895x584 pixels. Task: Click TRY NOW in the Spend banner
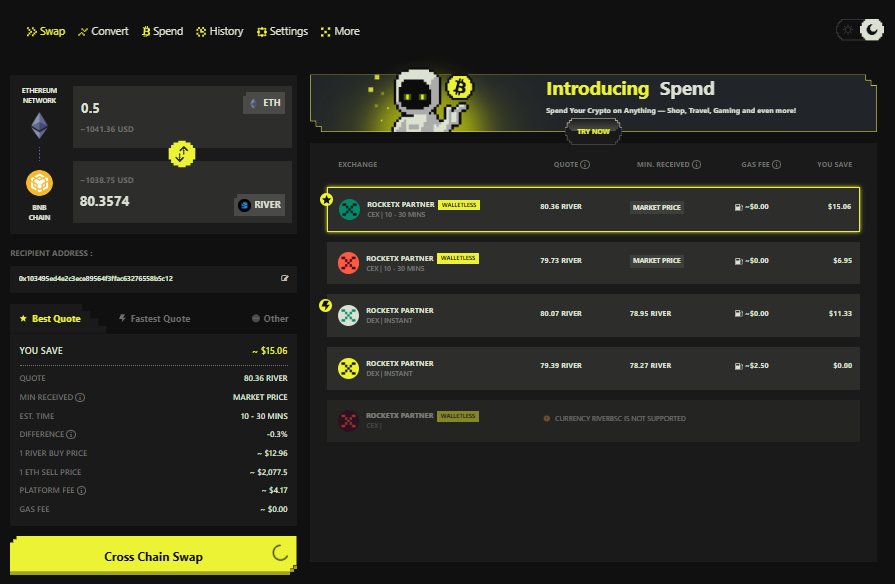coord(593,131)
